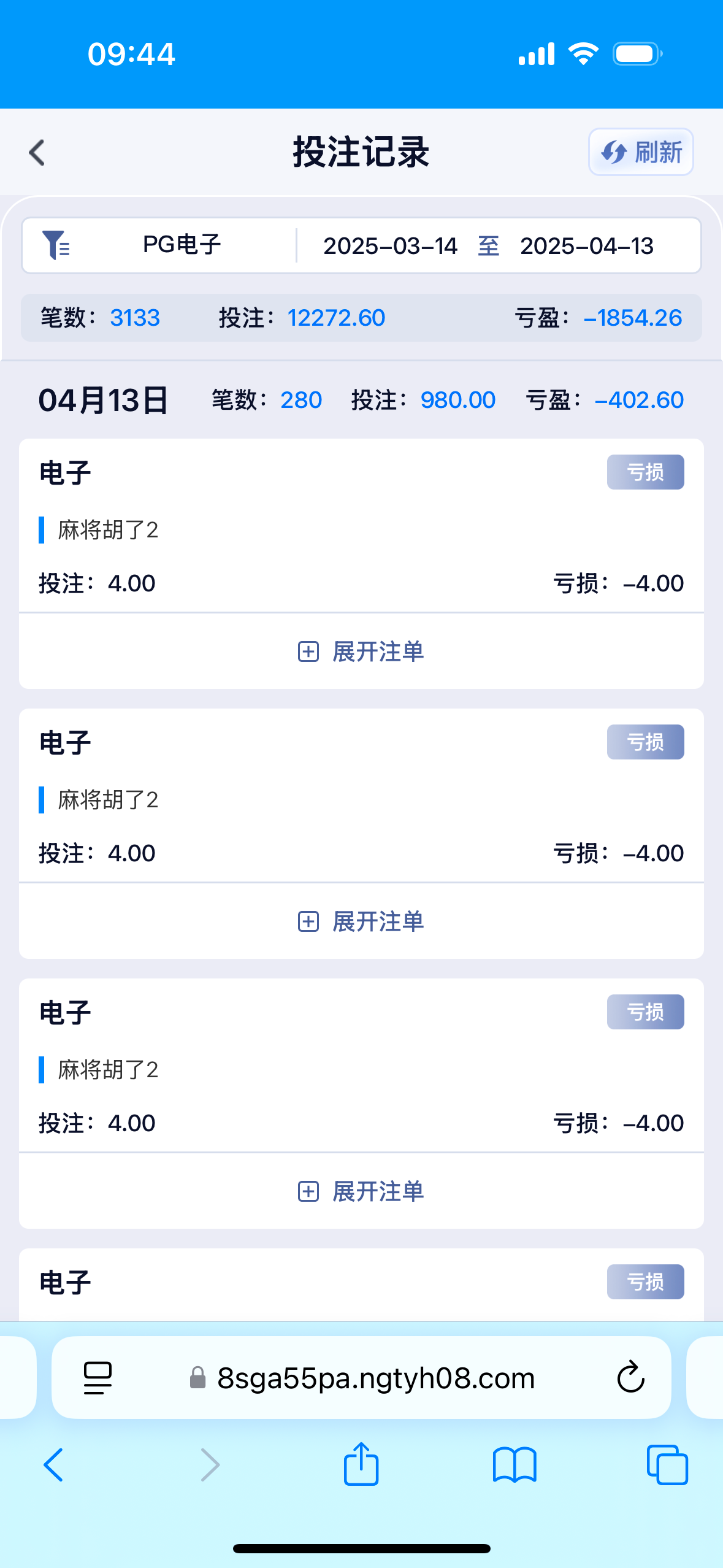Show all Safari tabs icon
The width and height of the screenshot is (723, 1568).
[x=667, y=1465]
